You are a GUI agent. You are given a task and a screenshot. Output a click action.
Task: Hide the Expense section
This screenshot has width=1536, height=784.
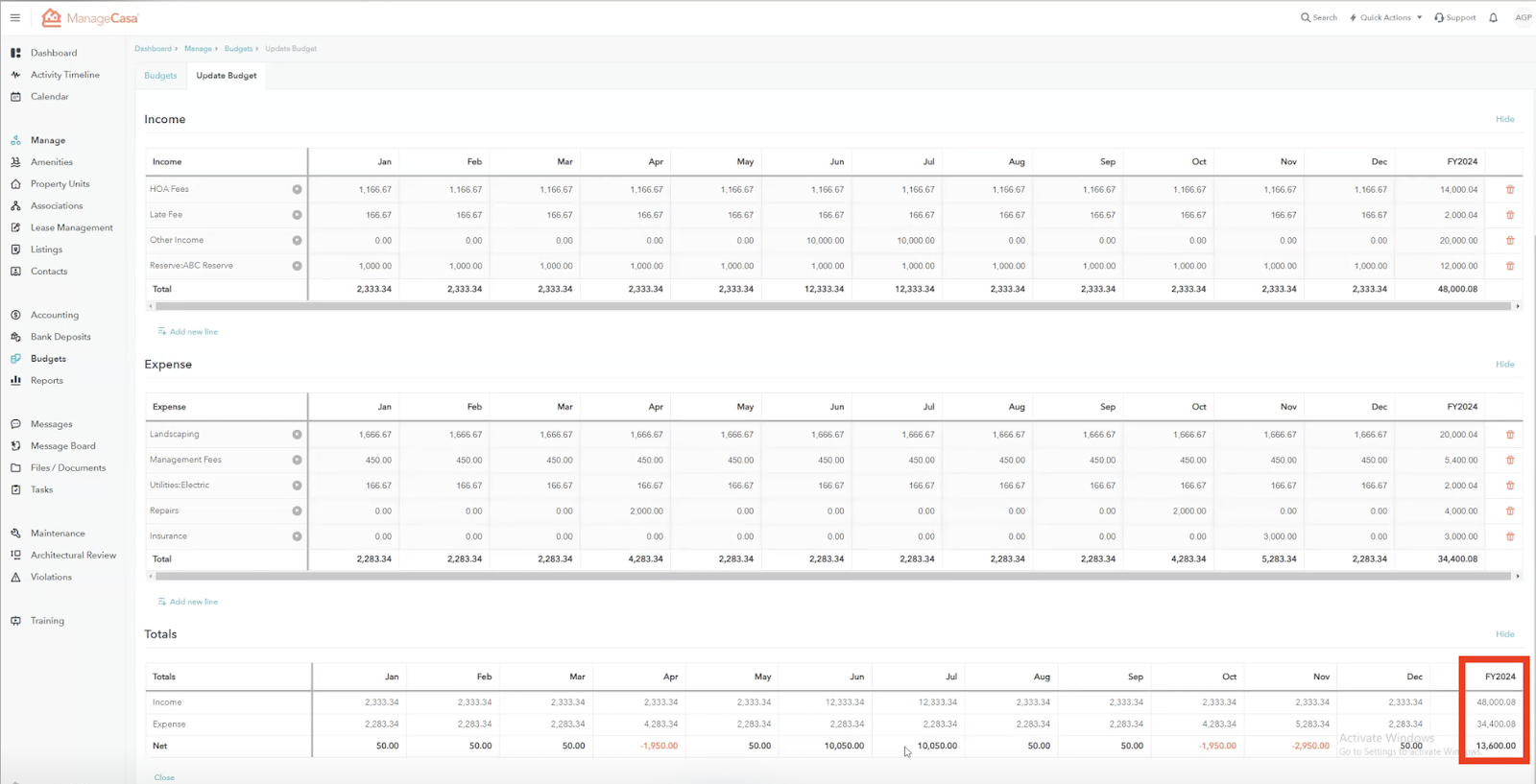coord(1504,365)
